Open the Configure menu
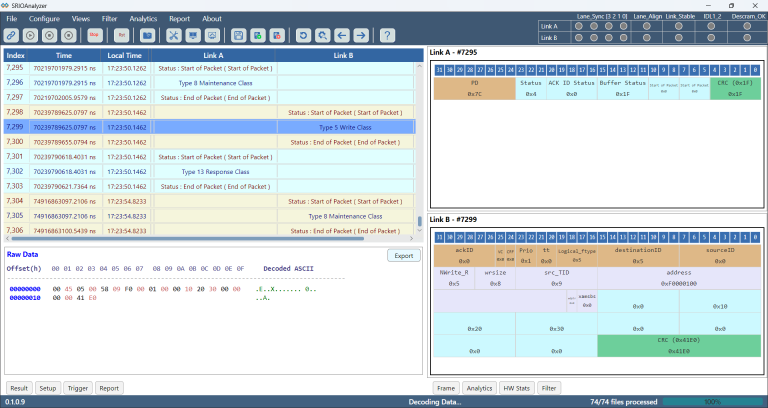This screenshot has height=408, width=768. point(44,19)
